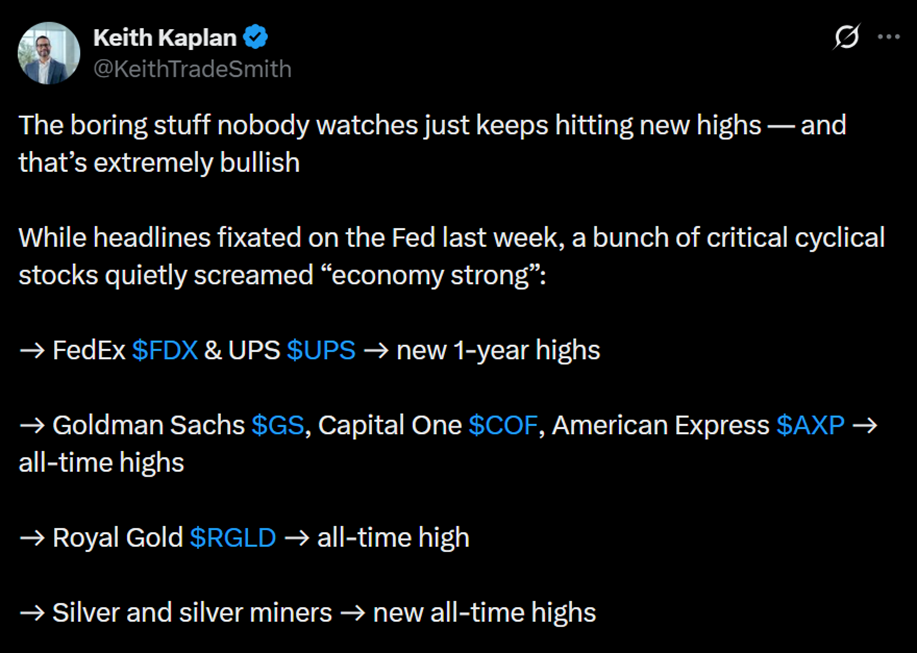
Task: Open the Grok explain-post icon
Action: [847, 37]
